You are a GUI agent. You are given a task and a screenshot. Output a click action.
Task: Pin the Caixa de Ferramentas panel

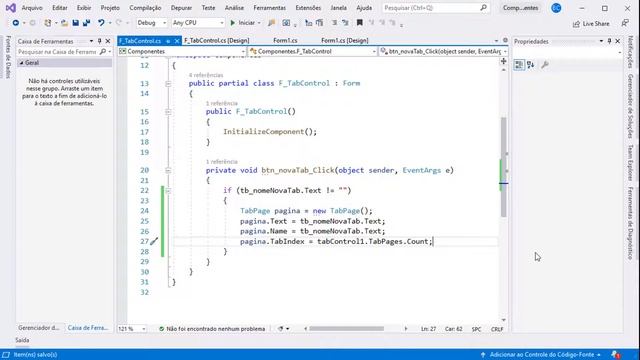coord(99,41)
